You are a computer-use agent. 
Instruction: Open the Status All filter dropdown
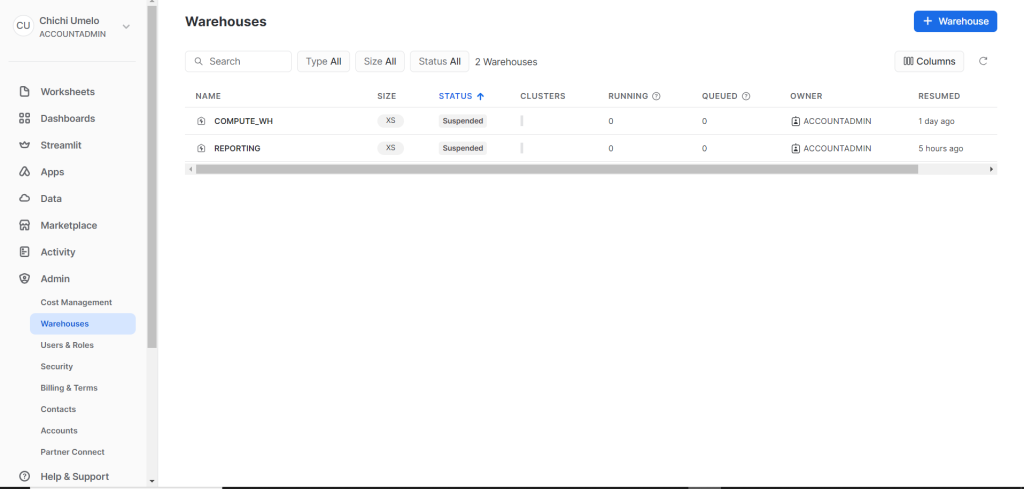pyautogui.click(x=439, y=61)
